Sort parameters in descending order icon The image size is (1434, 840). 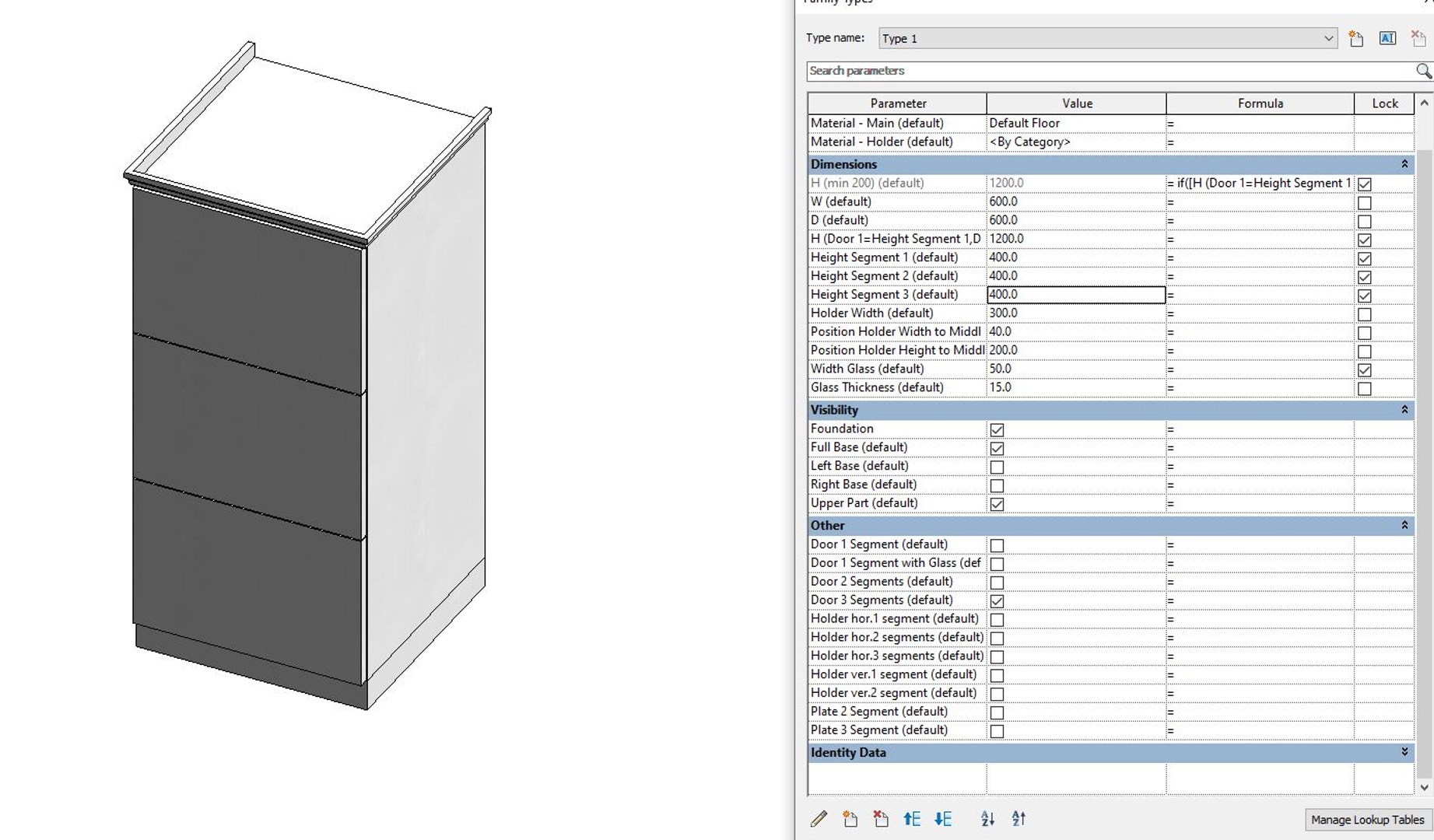click(1019, 818)
